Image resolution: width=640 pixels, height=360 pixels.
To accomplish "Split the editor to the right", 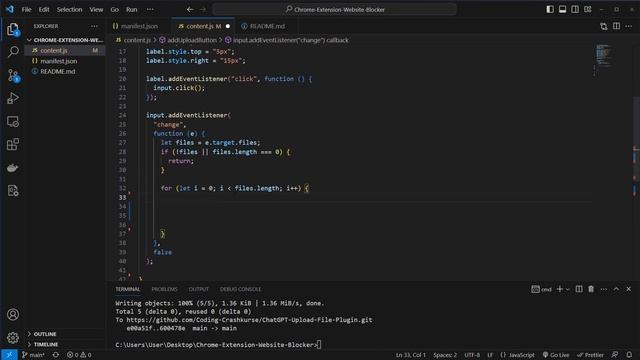I will pyautogui.click(x=616, y=26).
